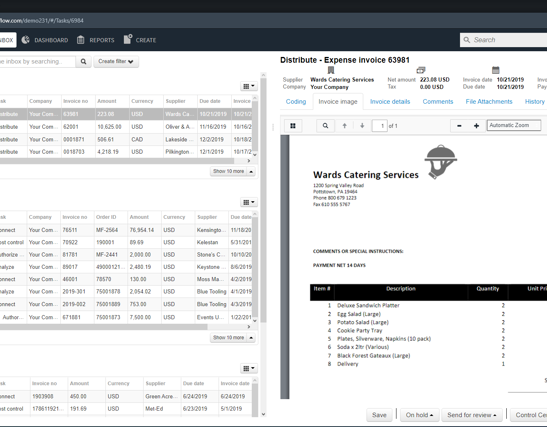Image resolution: width=547 pixels, height=427 pixels.
Task: Select invoice row 0001871
Action: (126, 139)
